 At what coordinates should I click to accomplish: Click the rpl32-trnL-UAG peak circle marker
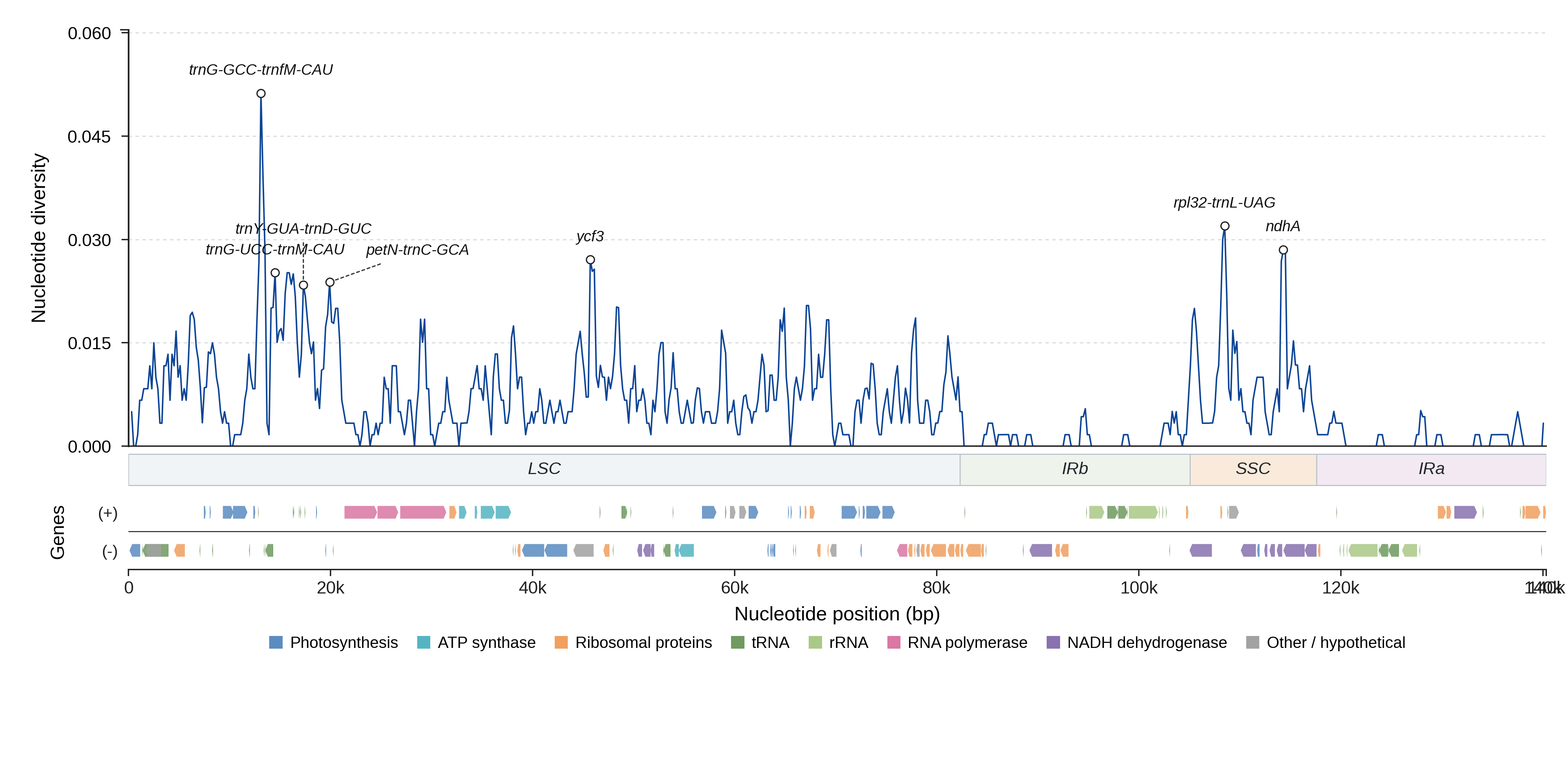1225,227
